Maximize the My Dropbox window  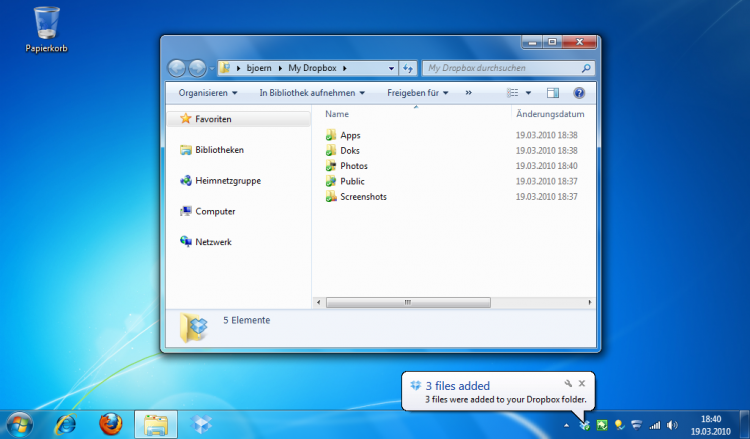(552, 42)
